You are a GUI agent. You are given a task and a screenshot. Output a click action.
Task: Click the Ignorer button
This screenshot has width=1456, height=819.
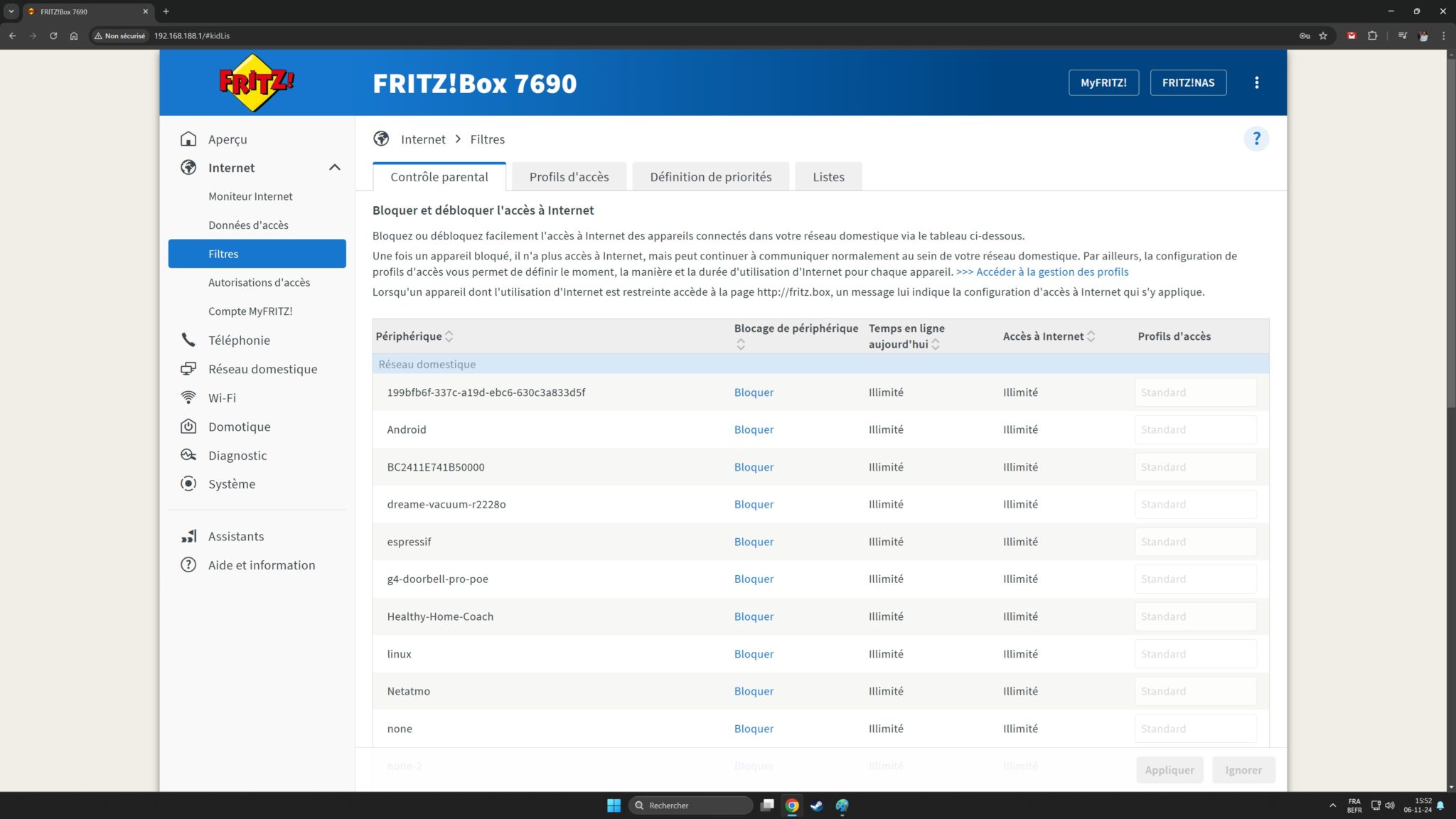(1243, 770)
